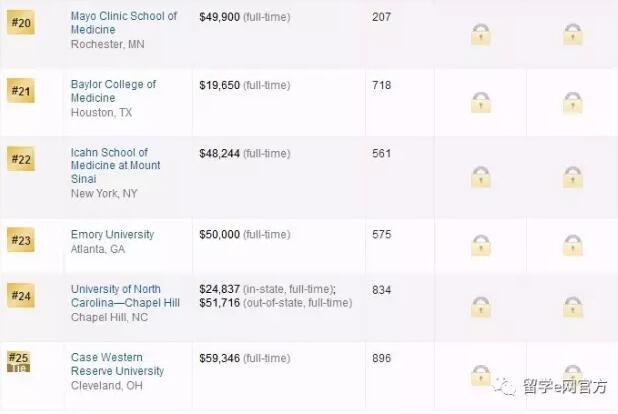Viewport: 618px width, 414px height.
Task: Click the #23 rank badge
Action: (x=21, y=241)
